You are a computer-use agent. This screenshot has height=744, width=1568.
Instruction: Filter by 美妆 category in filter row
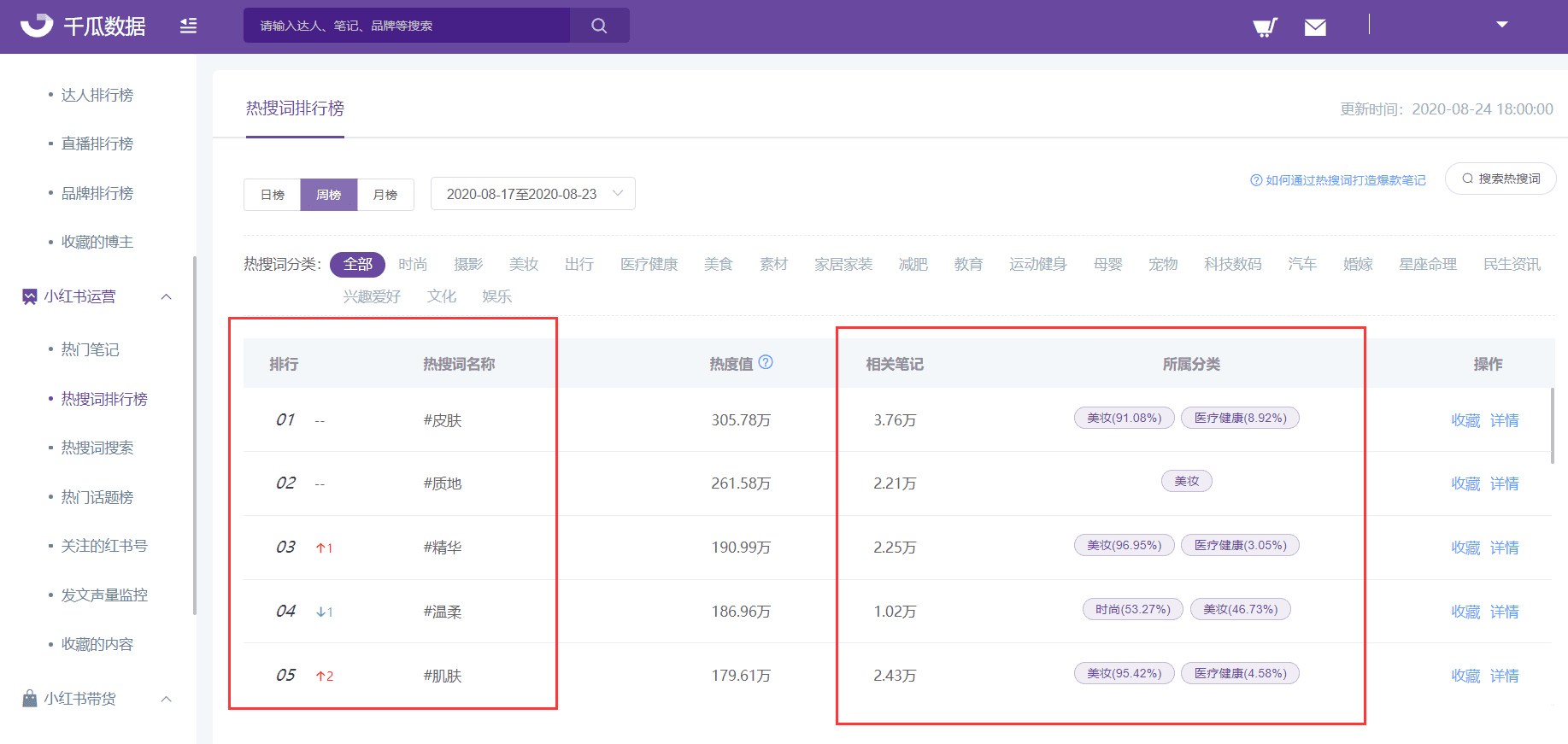click(x=524, y=265)
